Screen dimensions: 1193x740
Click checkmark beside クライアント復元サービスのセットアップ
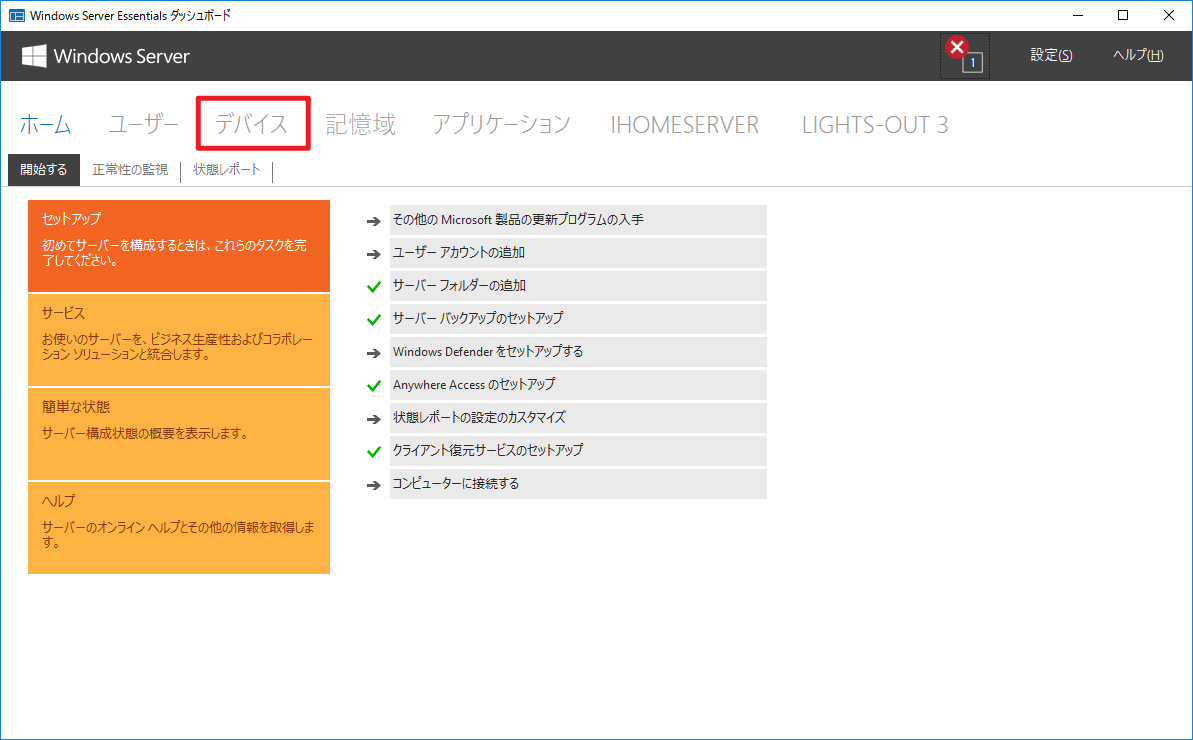[x=374, y=452]
